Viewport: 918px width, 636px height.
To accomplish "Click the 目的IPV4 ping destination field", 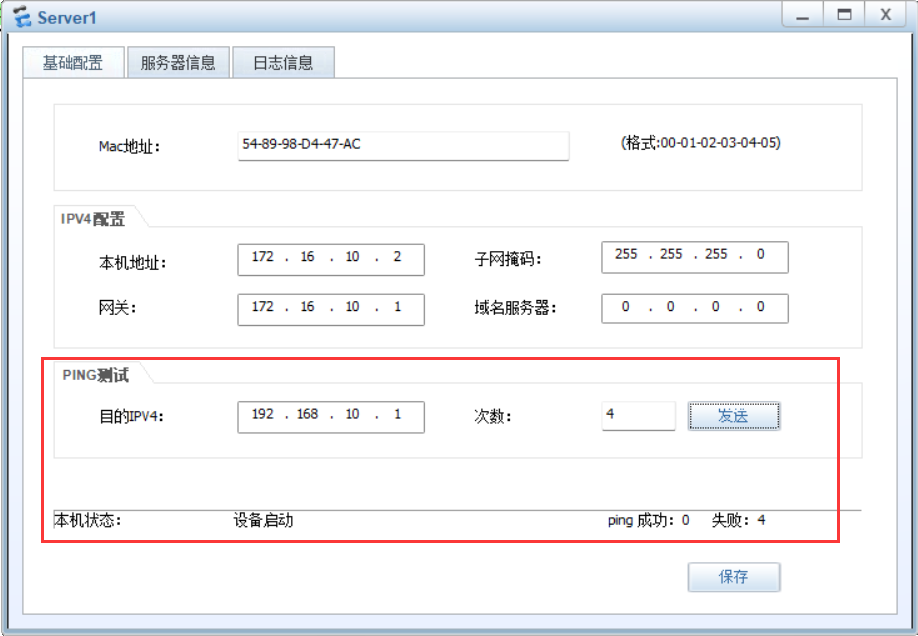I will (330, 417).
